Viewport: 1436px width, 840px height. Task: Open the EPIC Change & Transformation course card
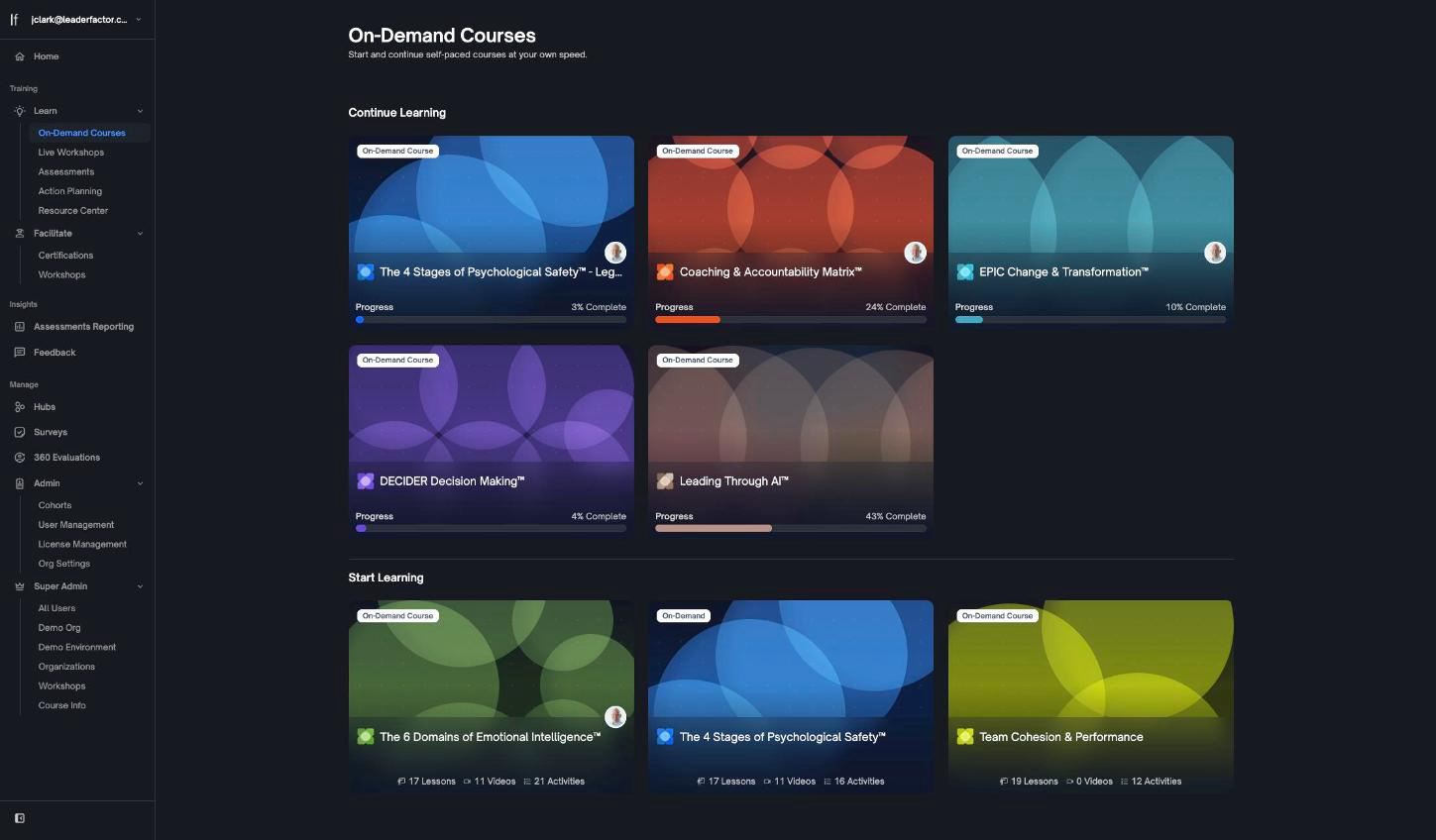pyautogui.click(x=1090, y=232)
